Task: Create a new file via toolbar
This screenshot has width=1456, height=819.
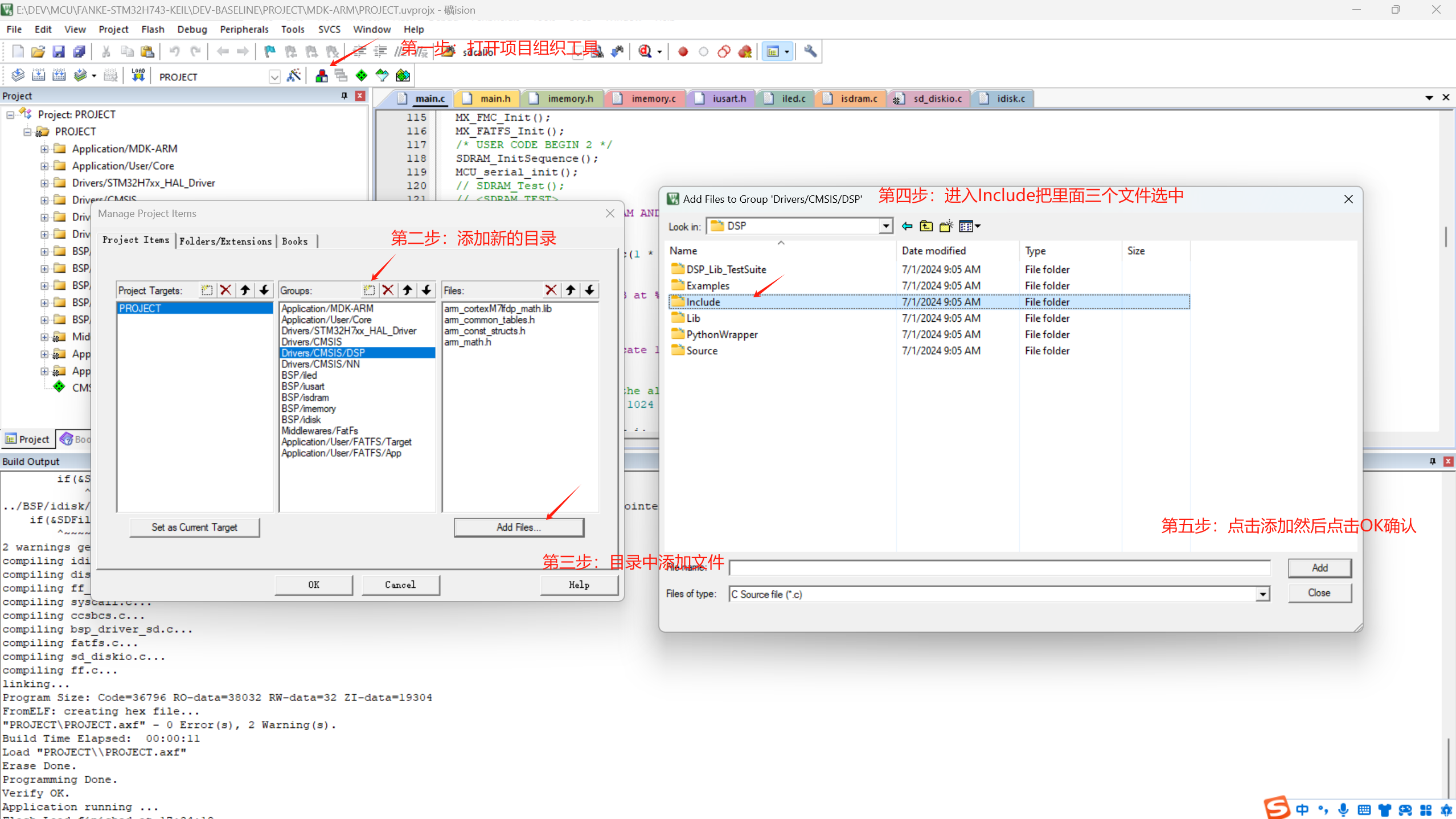Action: 18,51
